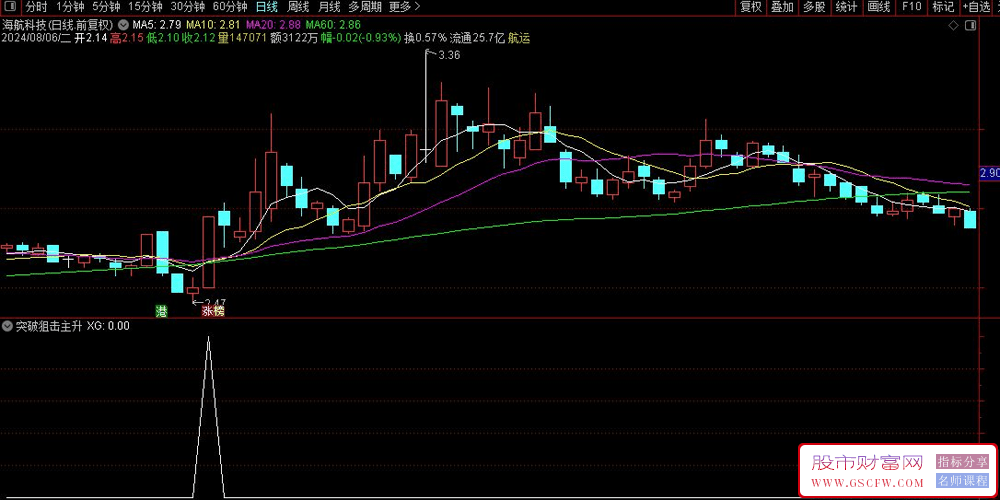The width and height of the screenshot is (1000, 500).
Task: Click the 涨榜 marker below the chart
Action: tap(213, 311)
